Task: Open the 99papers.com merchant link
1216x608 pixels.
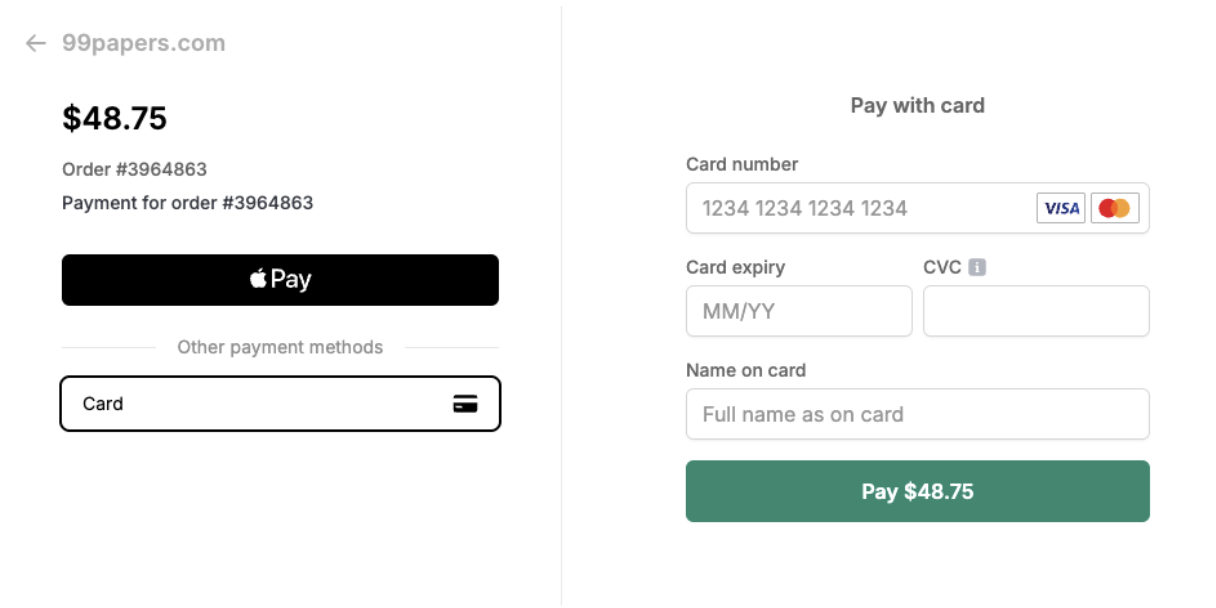Action: coord(143,43)
